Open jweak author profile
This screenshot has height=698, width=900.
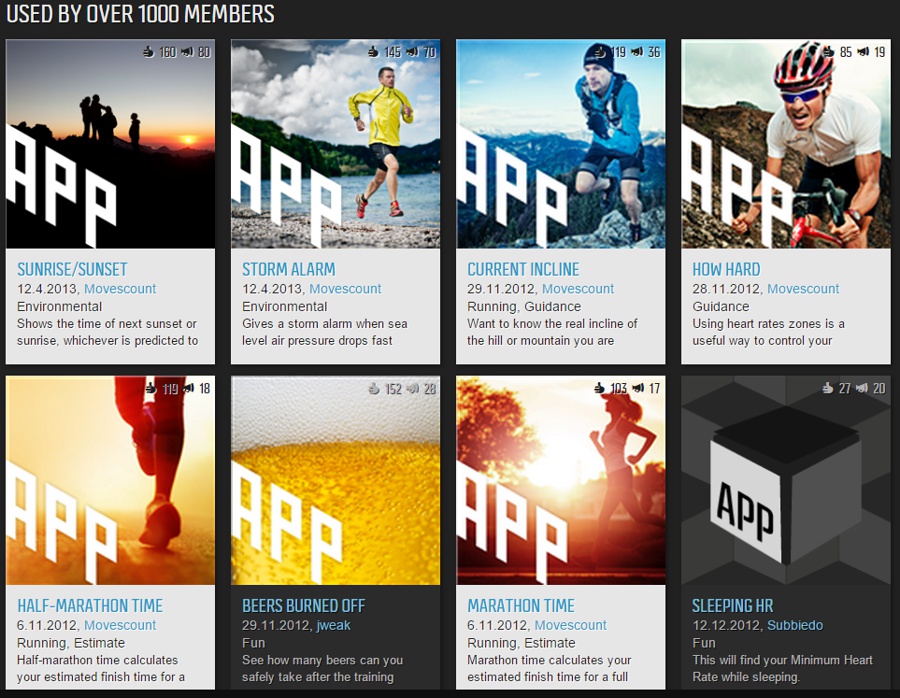(x=333, y=625)
